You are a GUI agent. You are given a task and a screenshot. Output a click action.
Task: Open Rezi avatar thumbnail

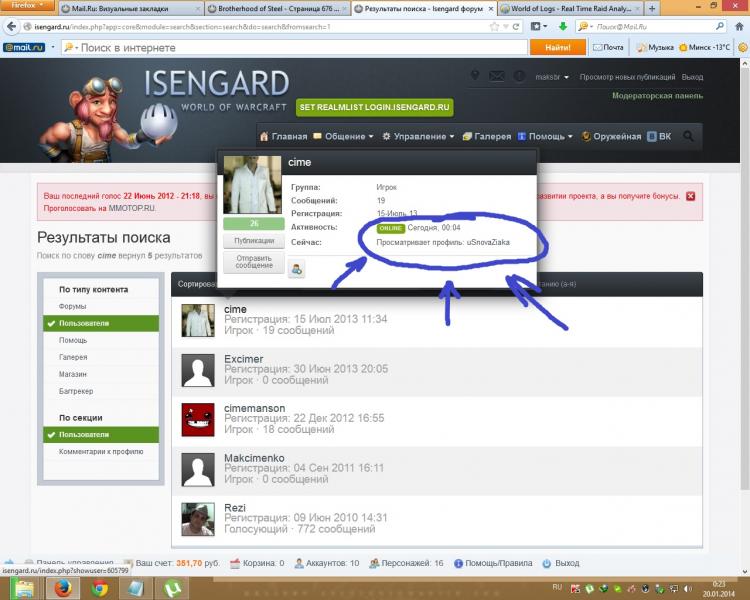point(198,519)
